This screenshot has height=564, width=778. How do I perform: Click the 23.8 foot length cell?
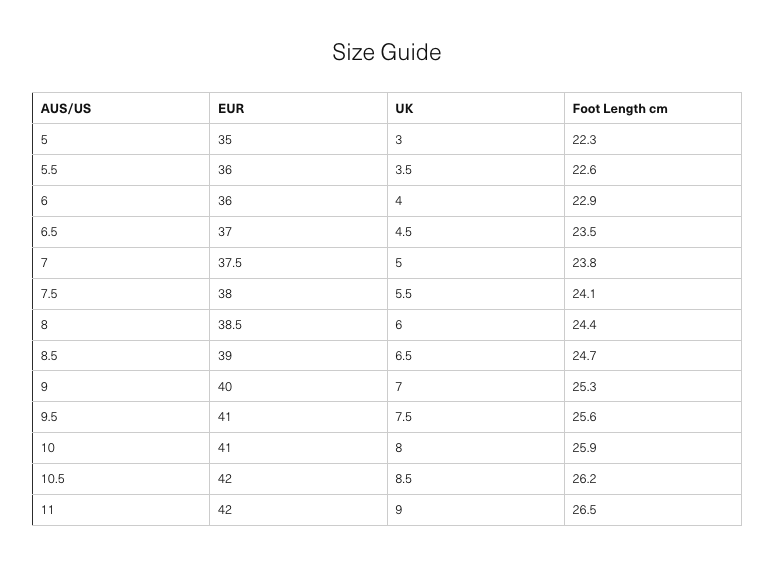coord(584,263)
